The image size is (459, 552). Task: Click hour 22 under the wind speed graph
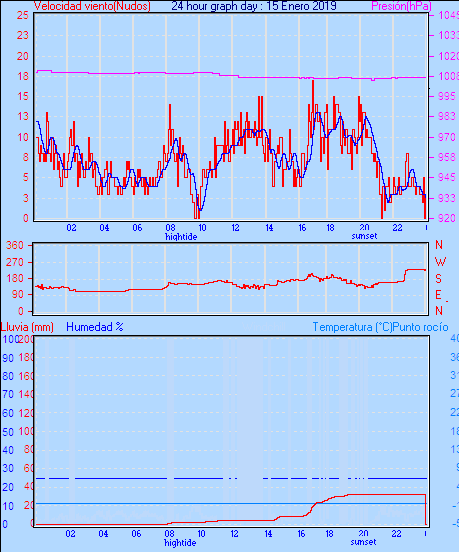click(397, 228)
